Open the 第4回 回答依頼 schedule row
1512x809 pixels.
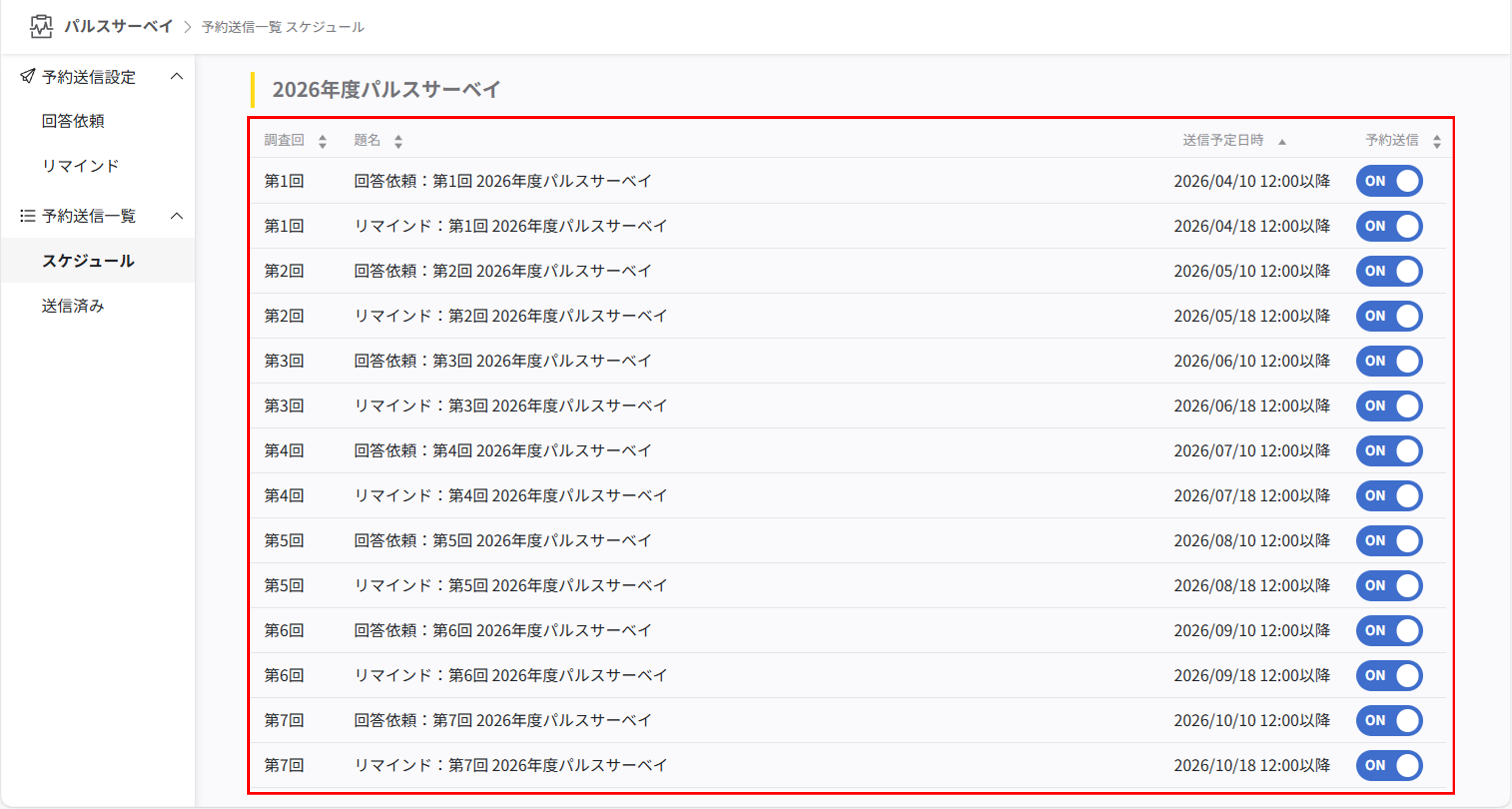coord(503,450)
